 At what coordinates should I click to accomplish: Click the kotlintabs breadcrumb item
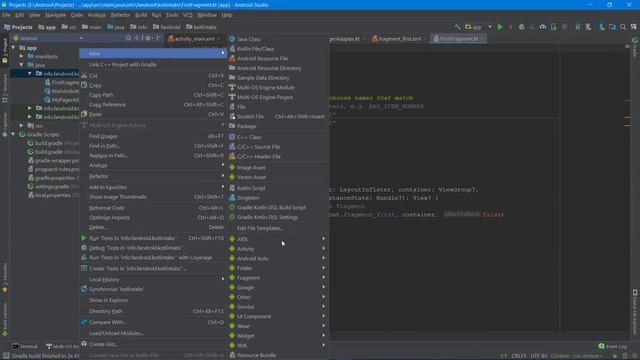point(201,27)
